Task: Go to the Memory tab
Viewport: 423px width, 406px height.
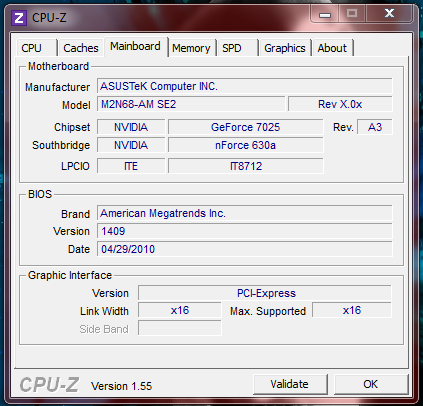Action: 191,48
